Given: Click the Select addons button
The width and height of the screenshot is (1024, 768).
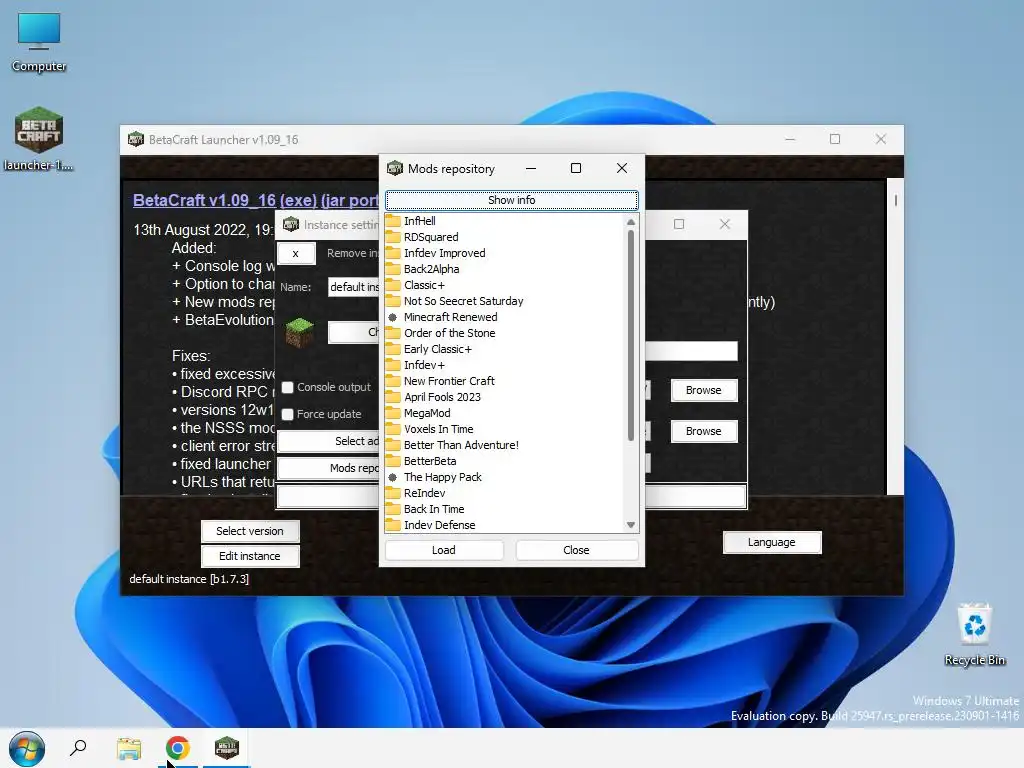Looking at the screenshot, I should (328, 441).
